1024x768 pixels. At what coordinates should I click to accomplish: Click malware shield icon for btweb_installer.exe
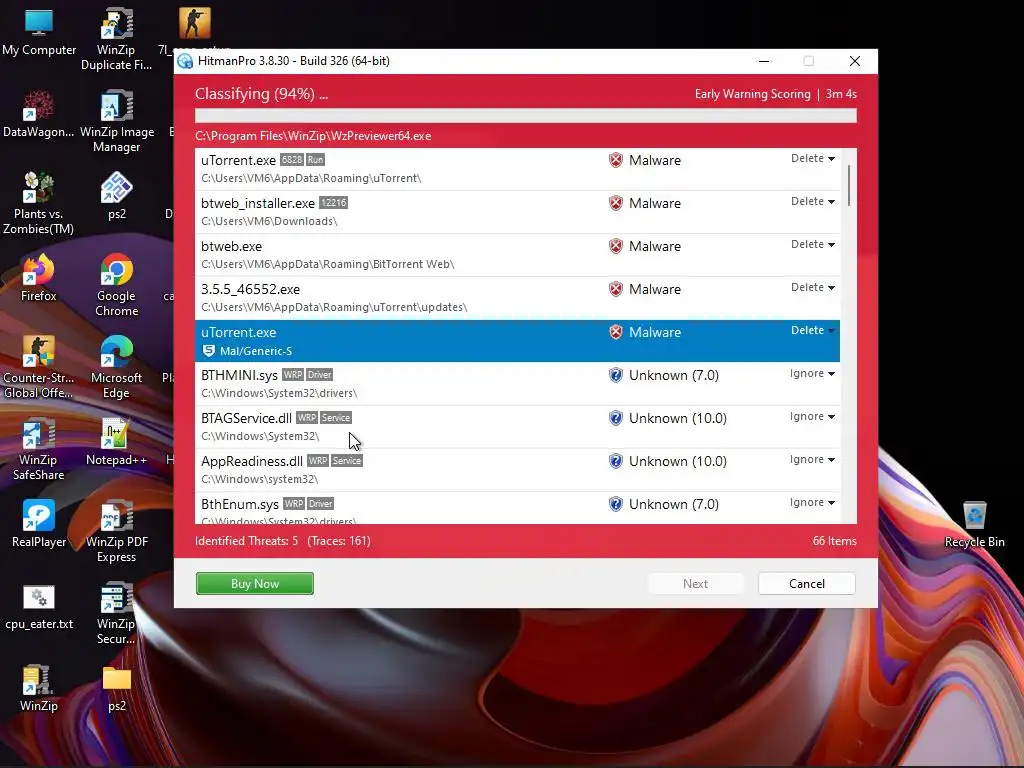pyautogui.click(x=615, y=203)
